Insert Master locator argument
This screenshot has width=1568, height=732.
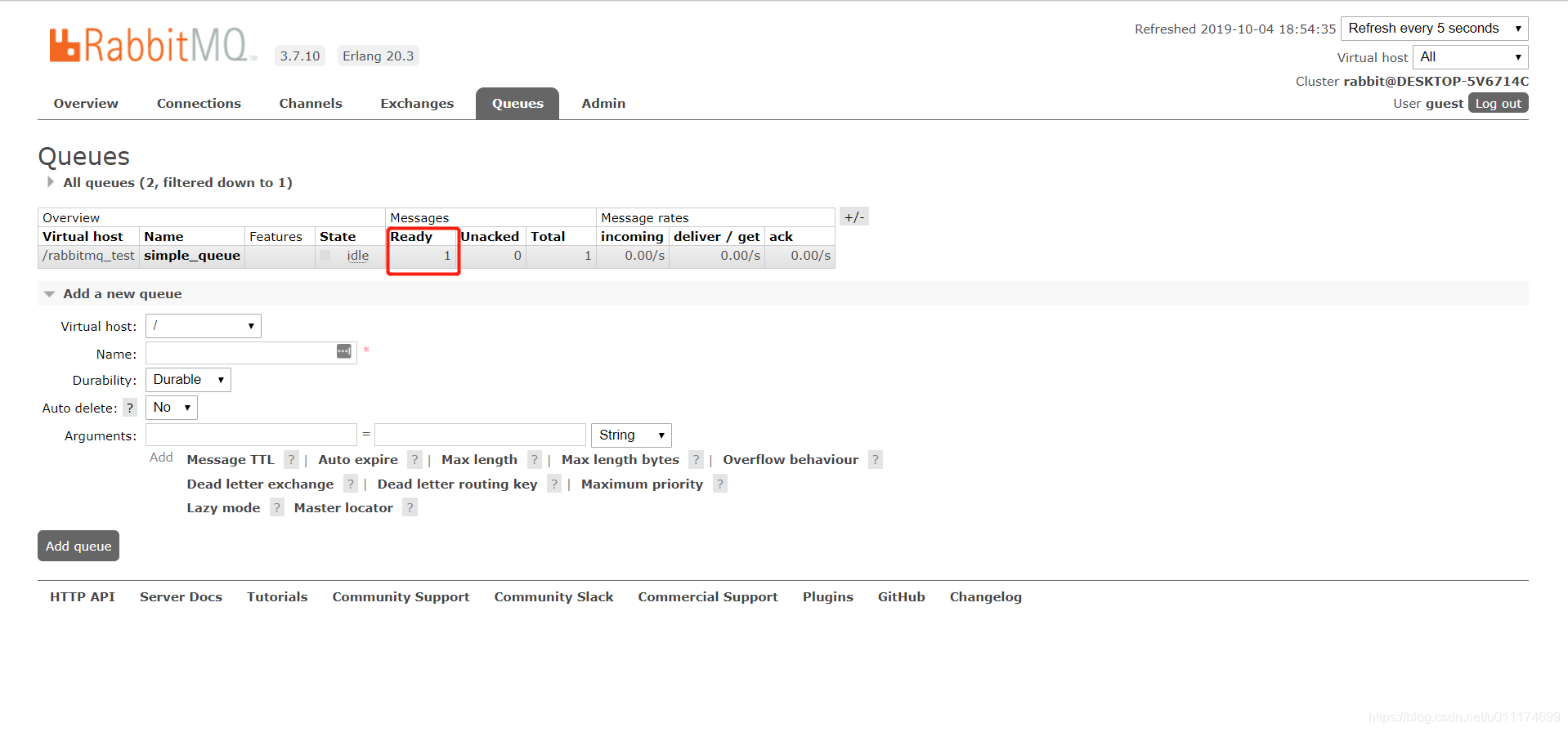click(343, 507)
